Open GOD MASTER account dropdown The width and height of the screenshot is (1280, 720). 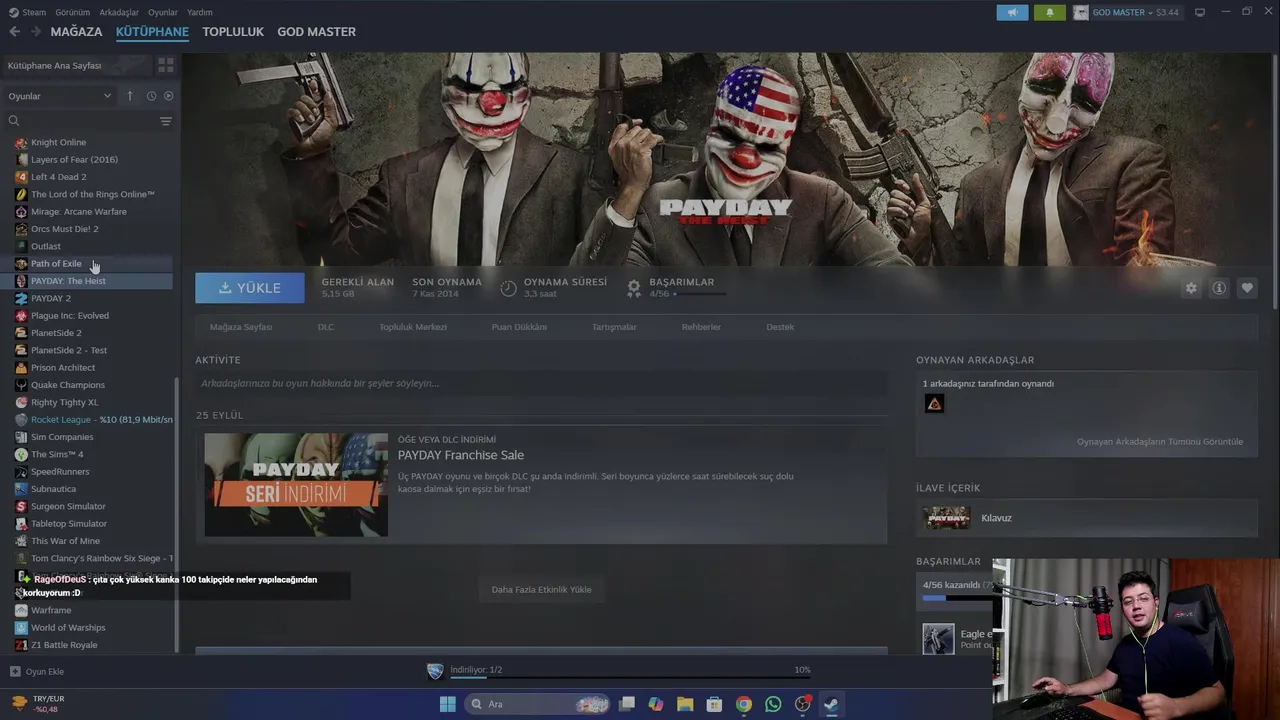tap(1126, 12)
